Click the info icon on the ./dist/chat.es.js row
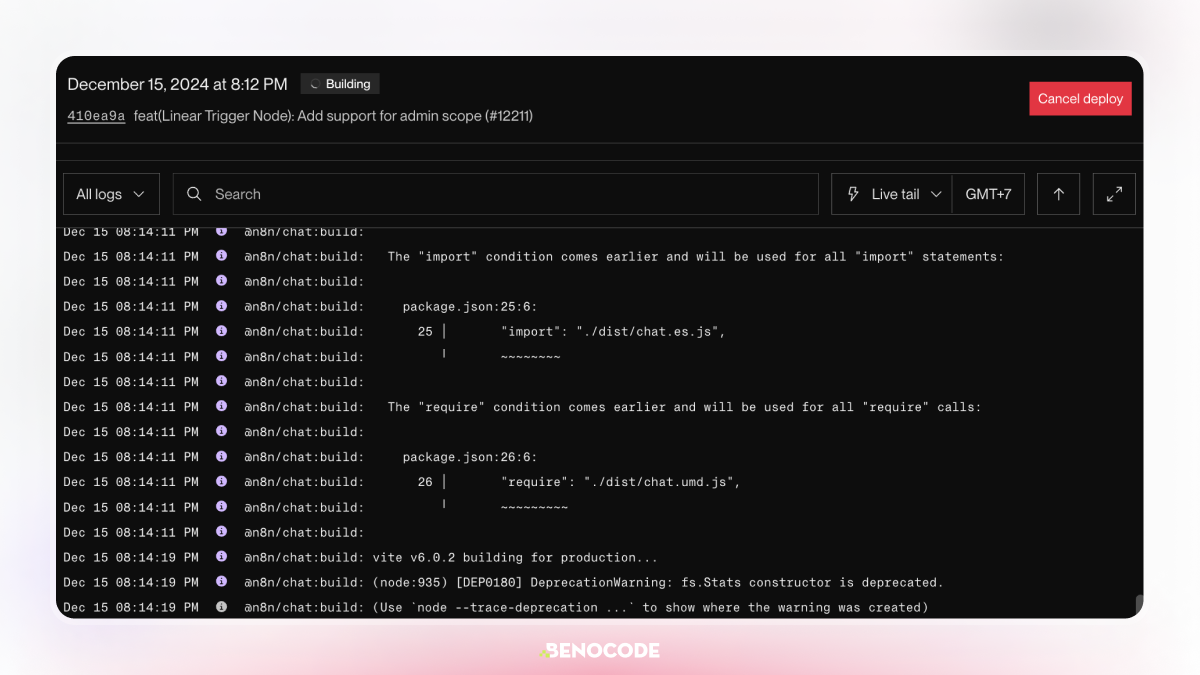Image resolution: width=1200 pixels, height=675 pixels. coord(221,331)
